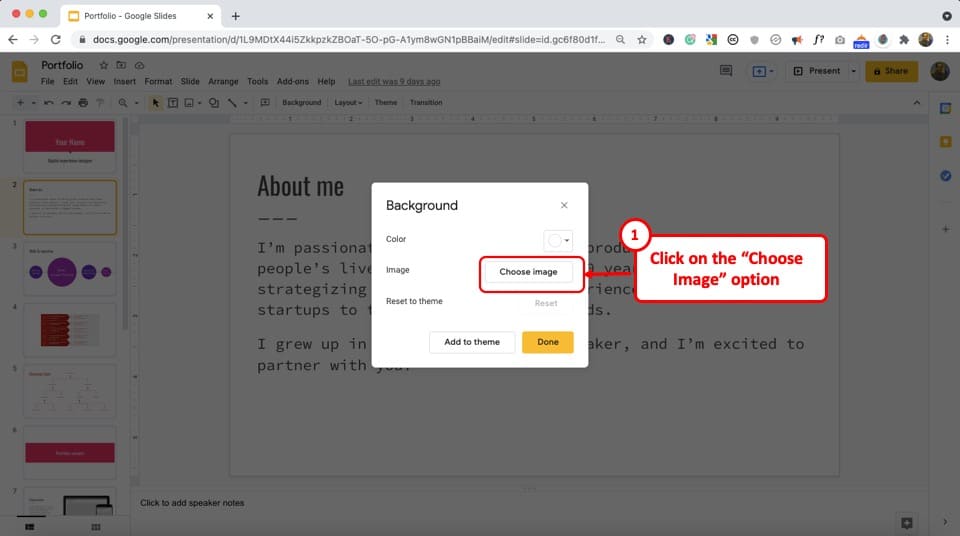Open the Tasks side panel icon
Screen dimensions: 960x536
click(945, 176)
